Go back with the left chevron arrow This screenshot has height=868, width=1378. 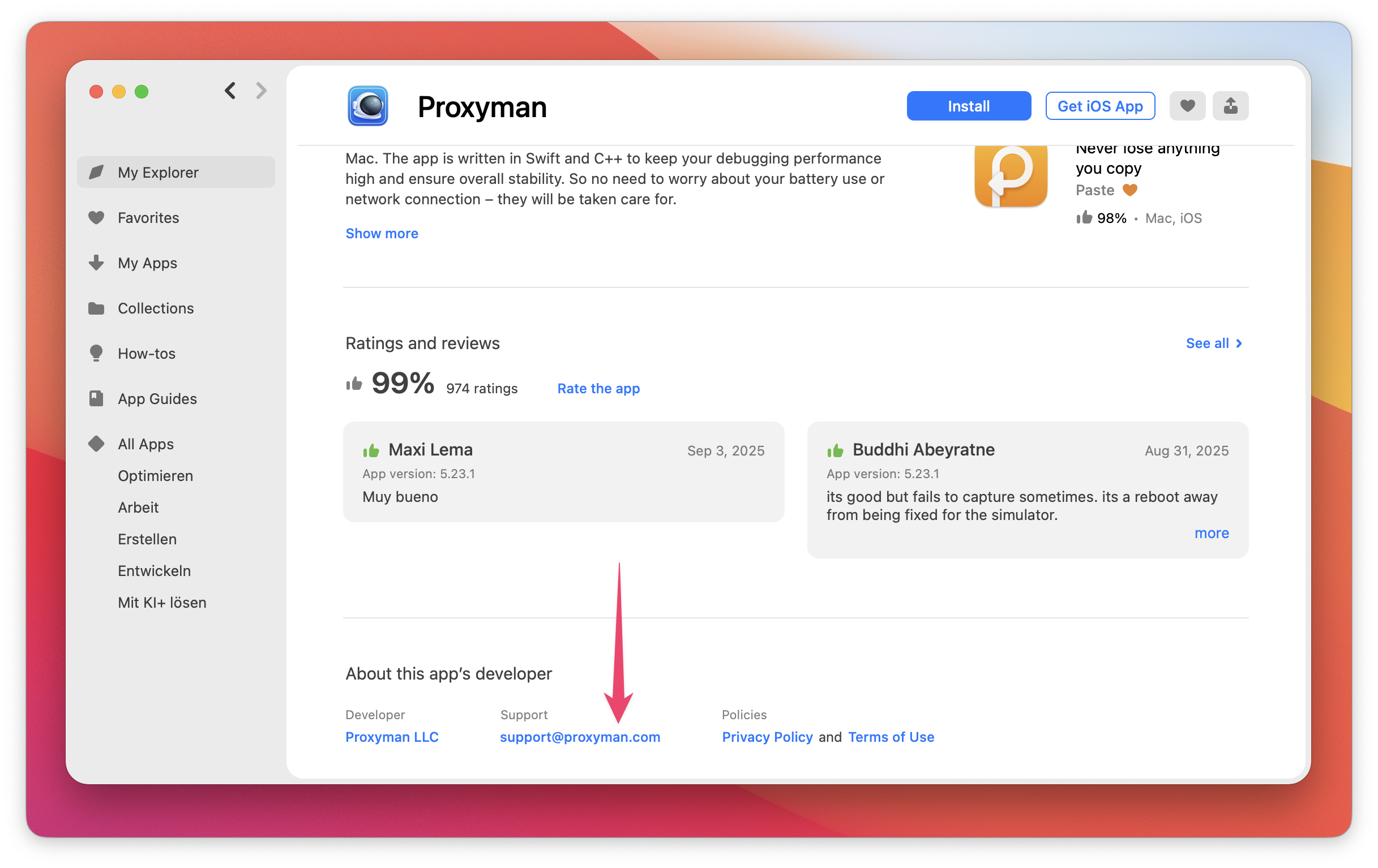[x=230, y=91]
